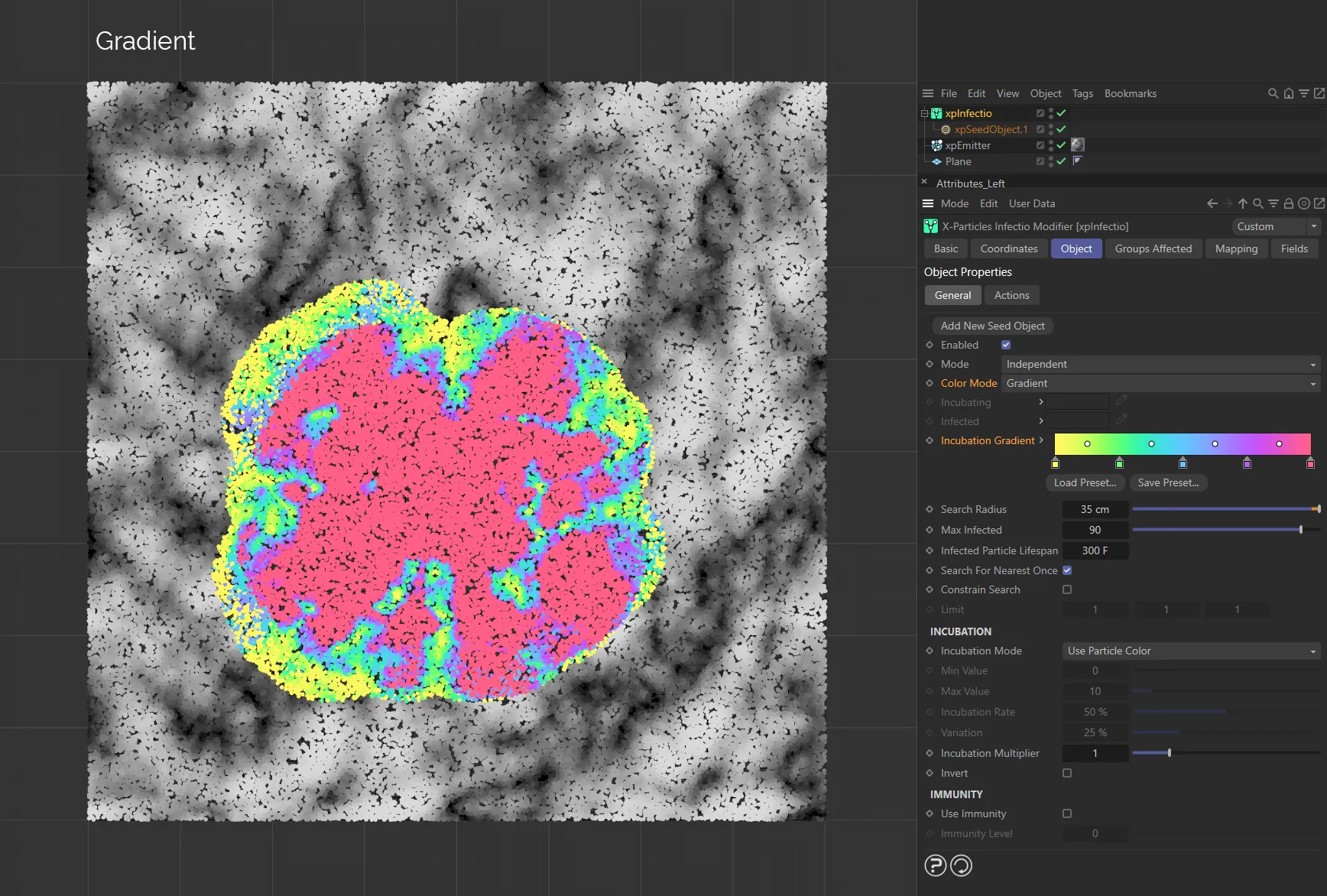Enable Use Immunity

click(x=1066, y=813)
